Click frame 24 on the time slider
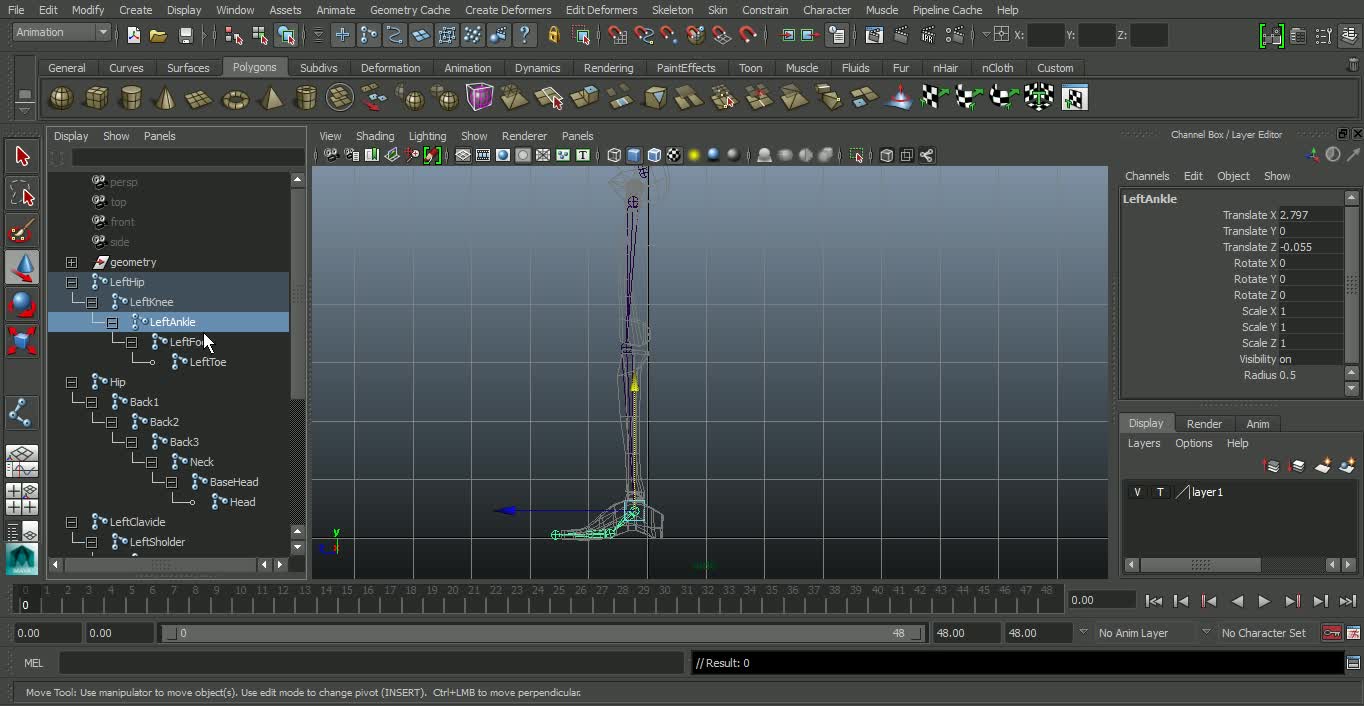Image resolution: width=1364 pixels, height=706 pixels. point(535,601)
